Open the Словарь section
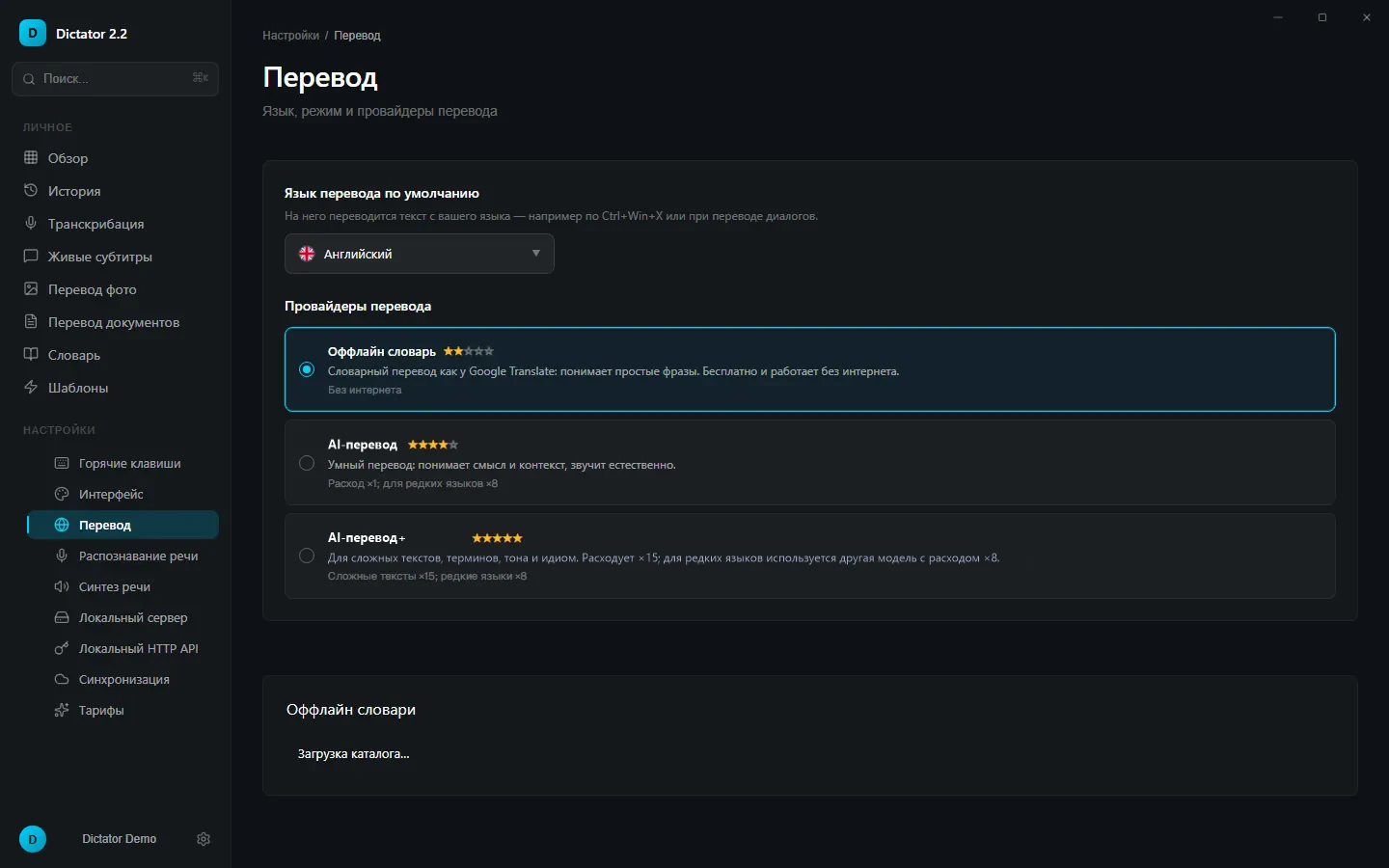Screen dimensions: 1389x868 pyautogui.click(x=116, y=354)
